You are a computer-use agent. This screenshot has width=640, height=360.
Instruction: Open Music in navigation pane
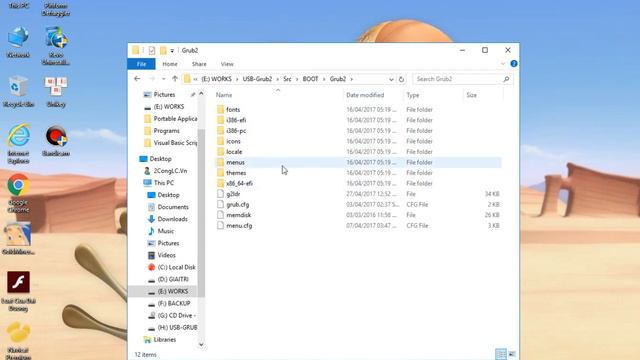165,231
